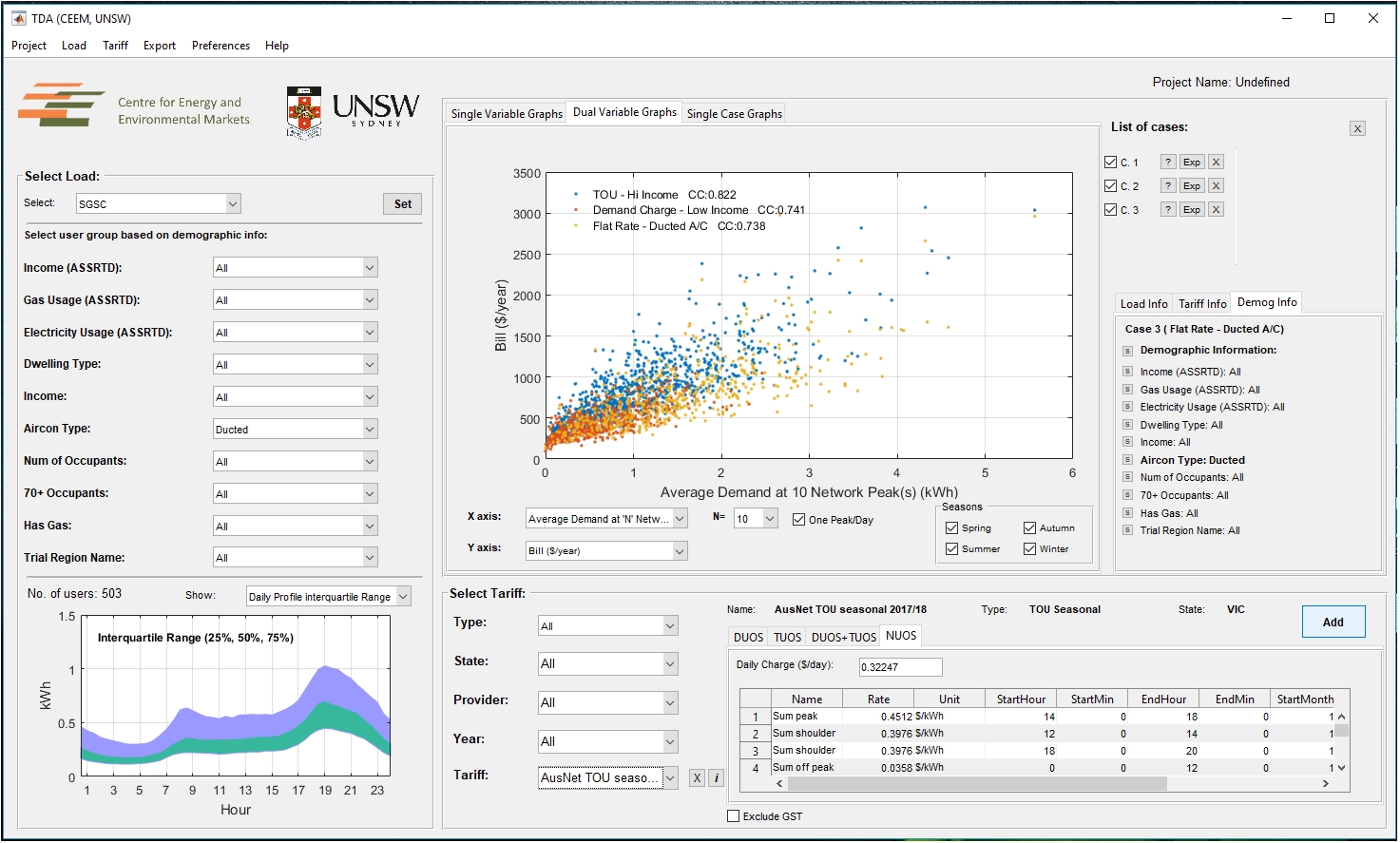Image resolution: width=1400 pixels, height=843 pixels.
Task: Open the Tariff menu
Action: pyautogui.click(x=115, y=45)
